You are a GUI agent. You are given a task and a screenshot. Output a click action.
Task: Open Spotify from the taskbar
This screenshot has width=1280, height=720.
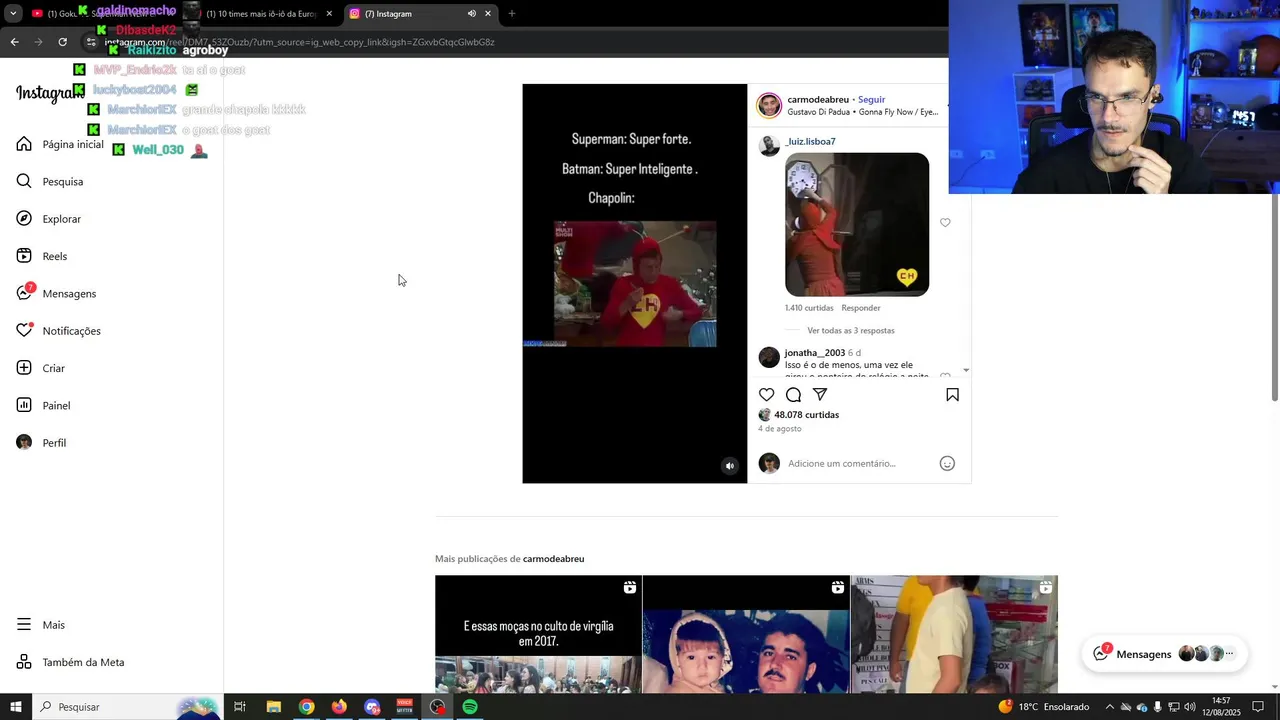pos(470,707)
